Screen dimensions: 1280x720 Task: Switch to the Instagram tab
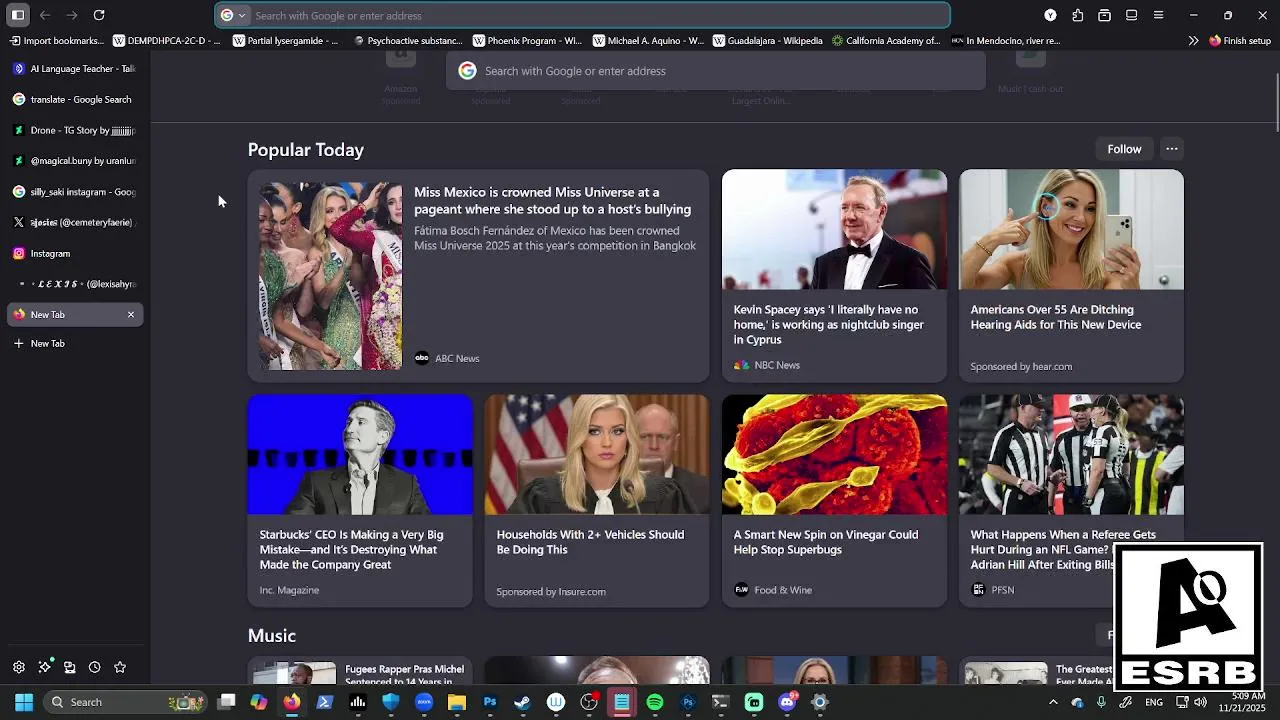click(75, 254)
